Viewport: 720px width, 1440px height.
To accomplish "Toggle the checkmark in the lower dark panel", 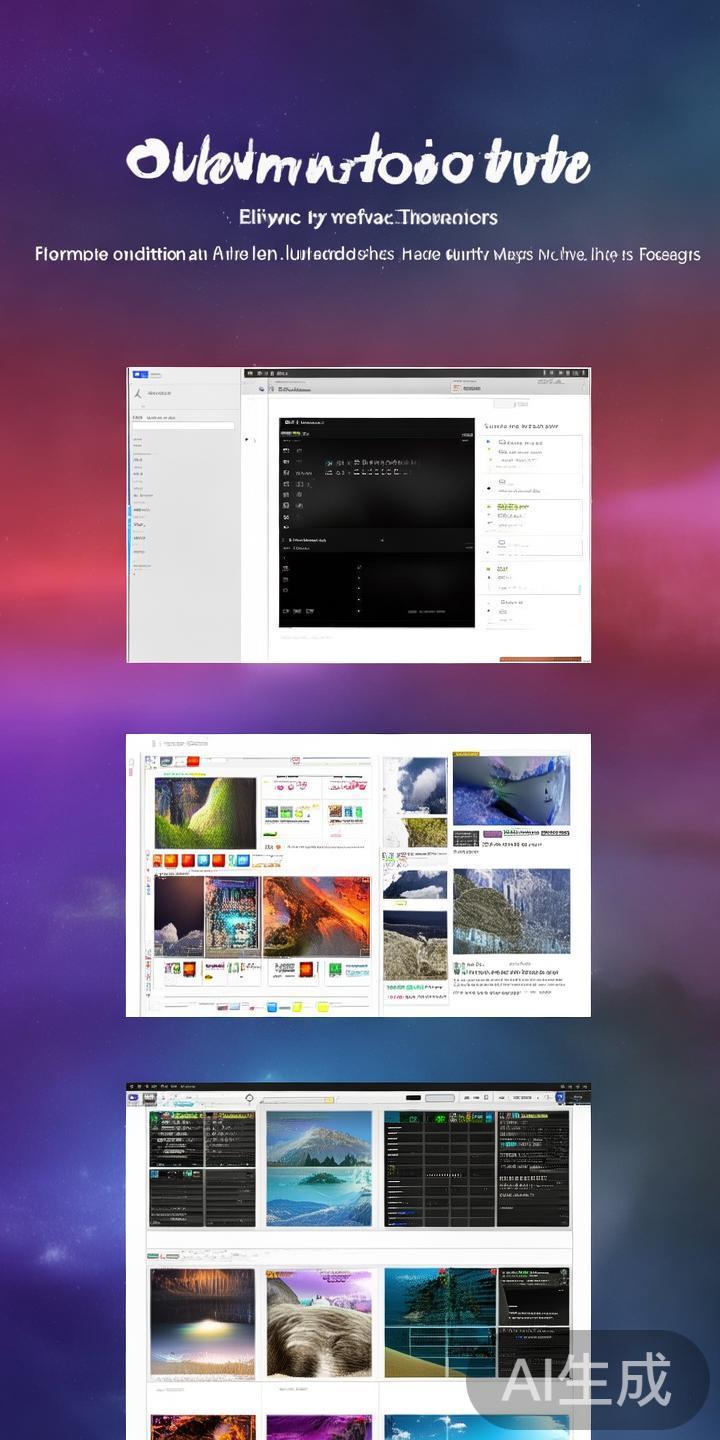I will pos(358,567).
